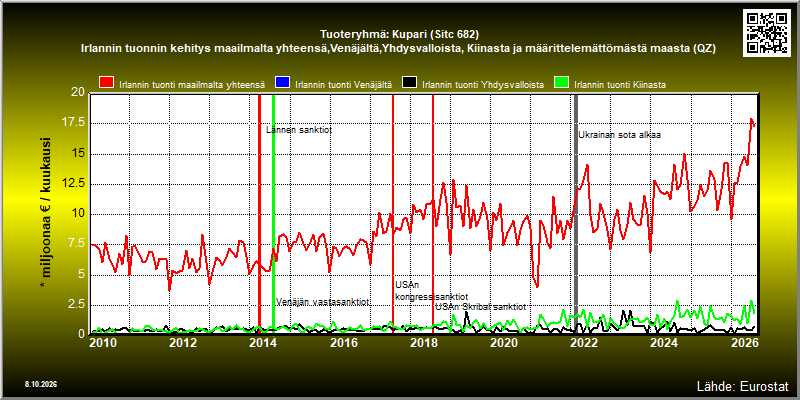Click the y-axis value 7.5

(x=77, y=244)
